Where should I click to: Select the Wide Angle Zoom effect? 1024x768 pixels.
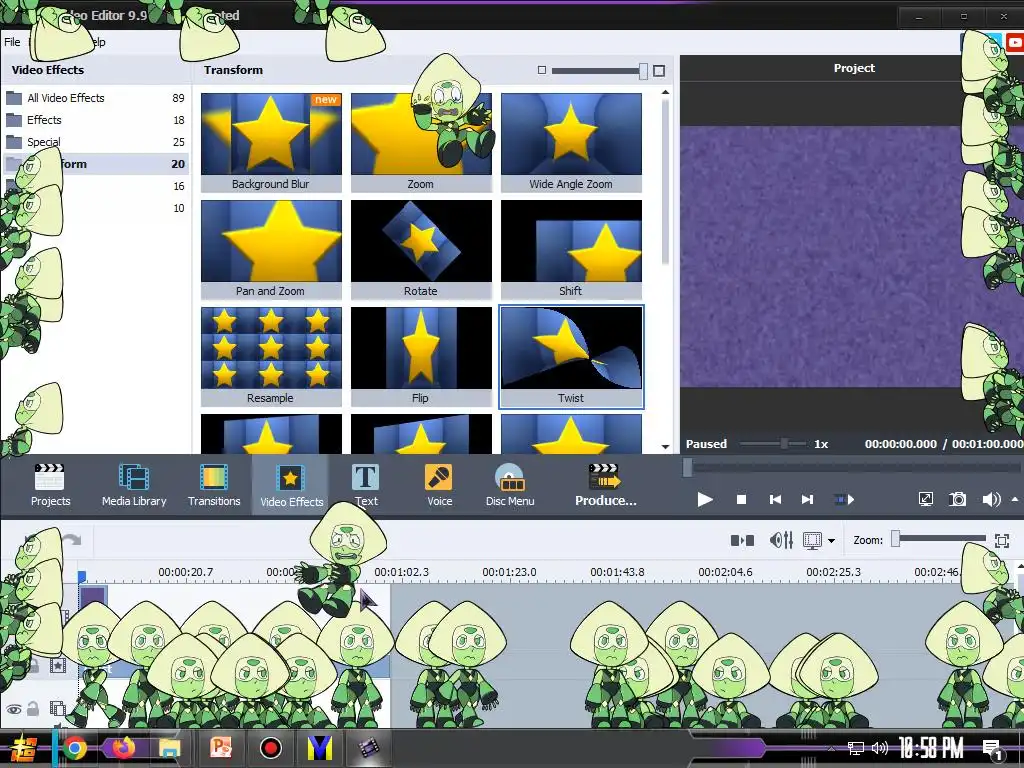(x=571, y=142)
